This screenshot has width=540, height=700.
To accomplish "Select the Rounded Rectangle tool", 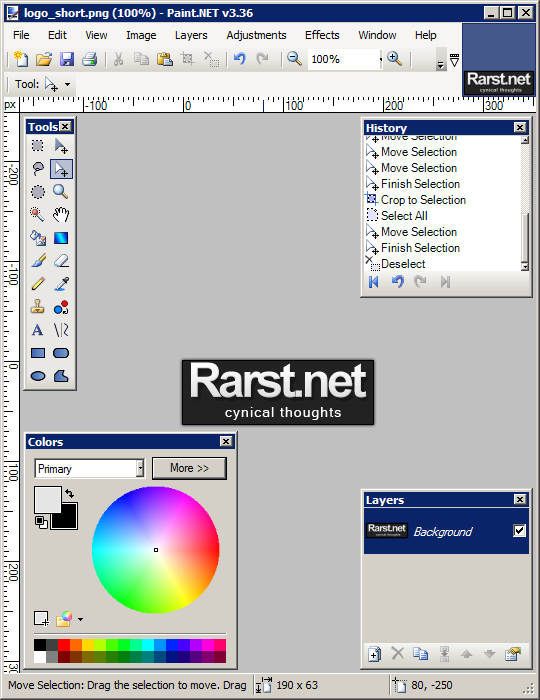I will point(61,353).
